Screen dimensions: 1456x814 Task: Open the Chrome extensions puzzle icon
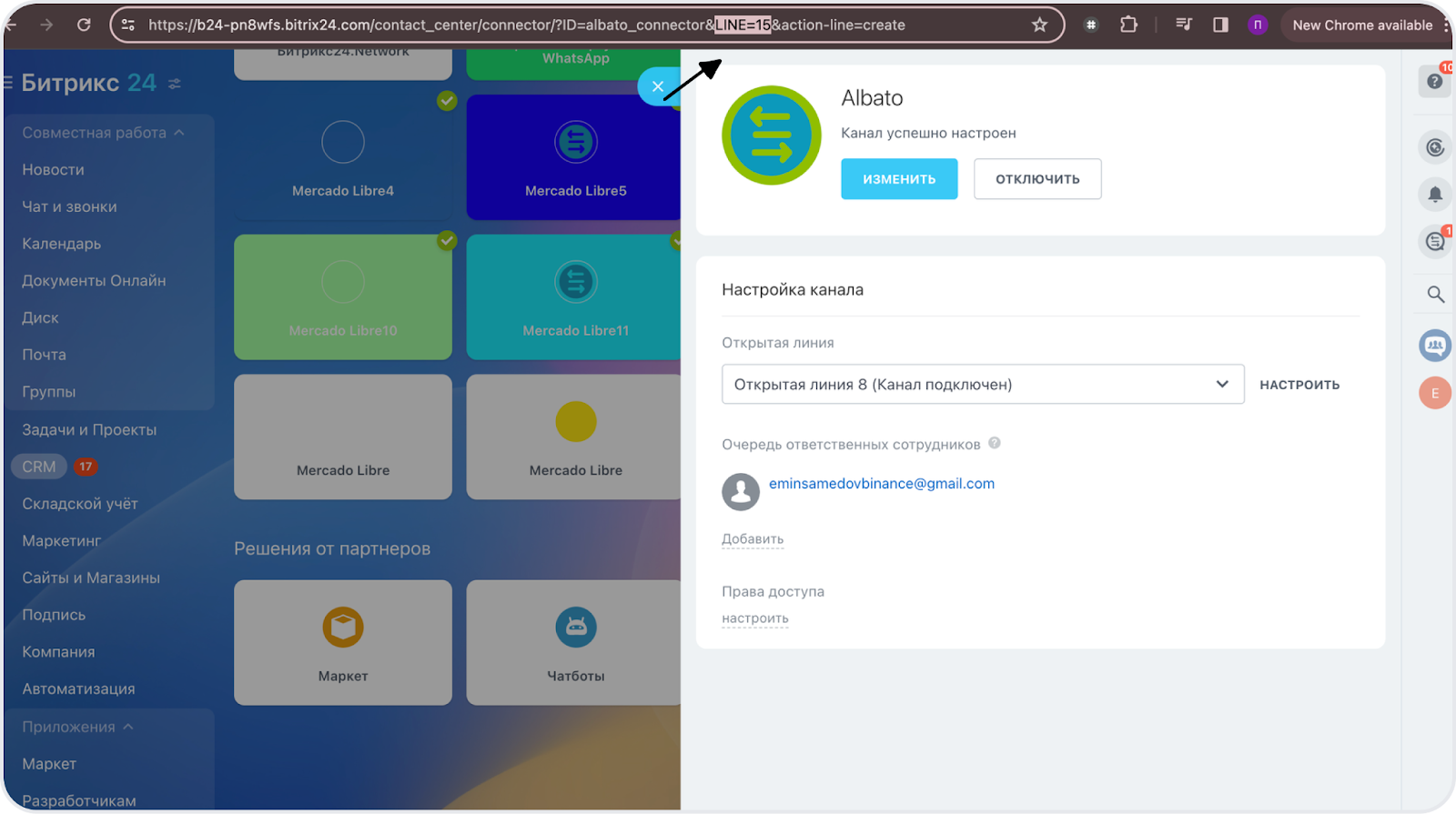1128,25
